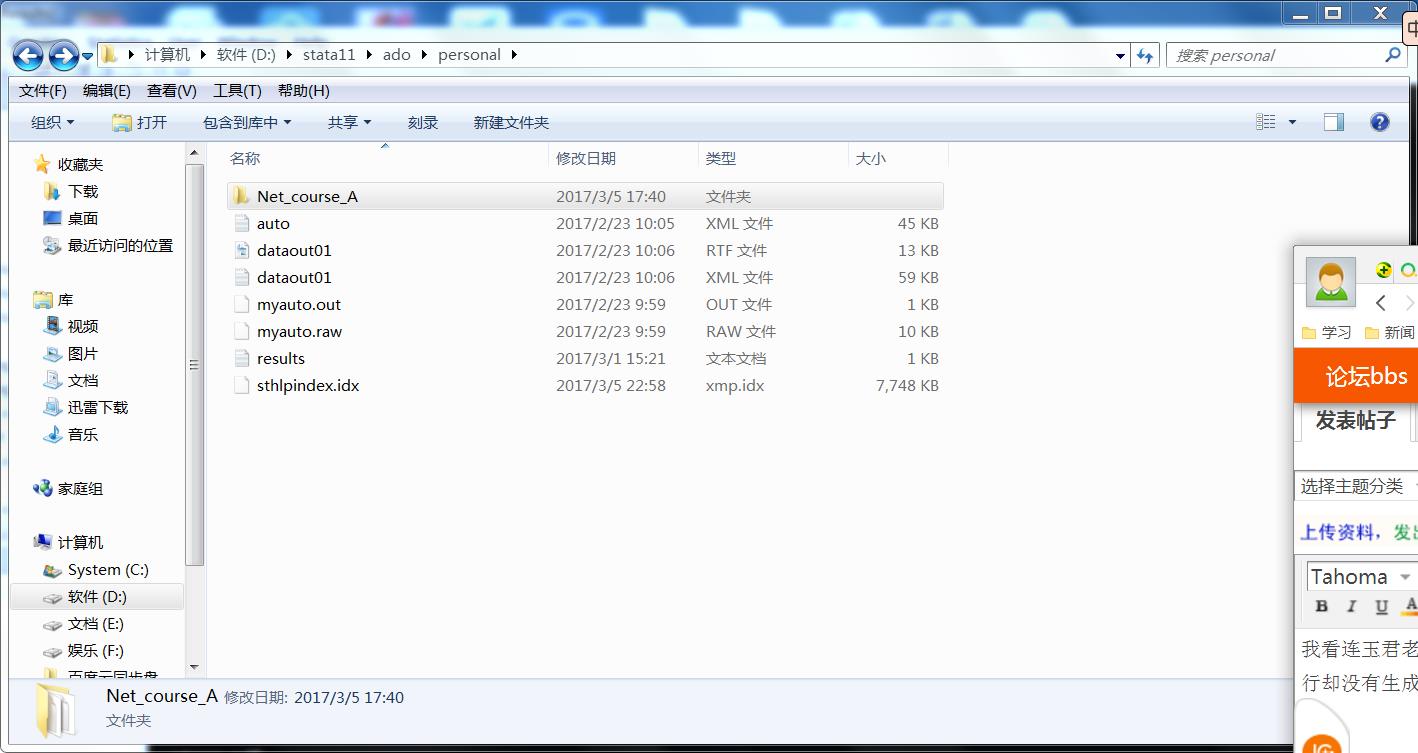Go forward with the Explorer Forward arrow
1418x753 pixels.
click(63, 56)
